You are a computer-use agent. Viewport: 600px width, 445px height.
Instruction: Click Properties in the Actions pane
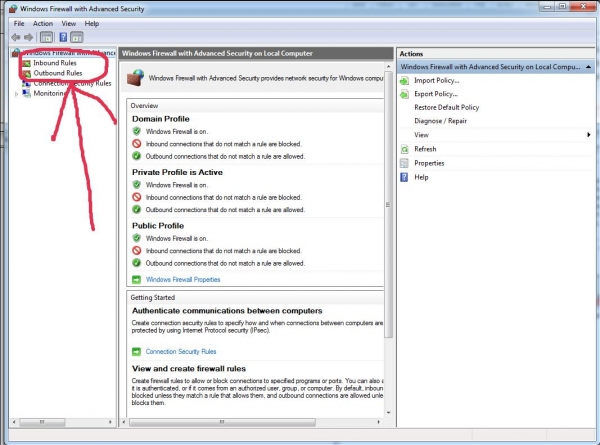click(429, 163)
